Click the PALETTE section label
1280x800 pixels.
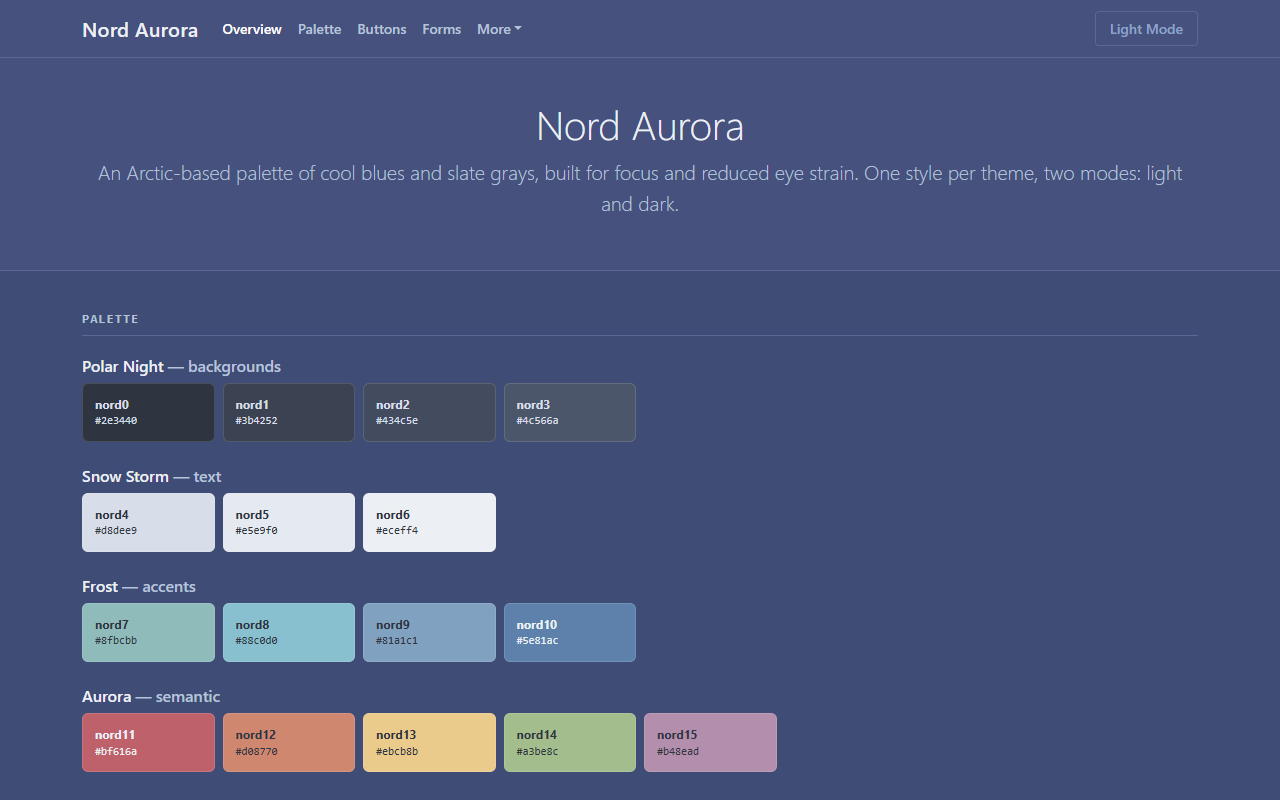click(x=110, y=319)
